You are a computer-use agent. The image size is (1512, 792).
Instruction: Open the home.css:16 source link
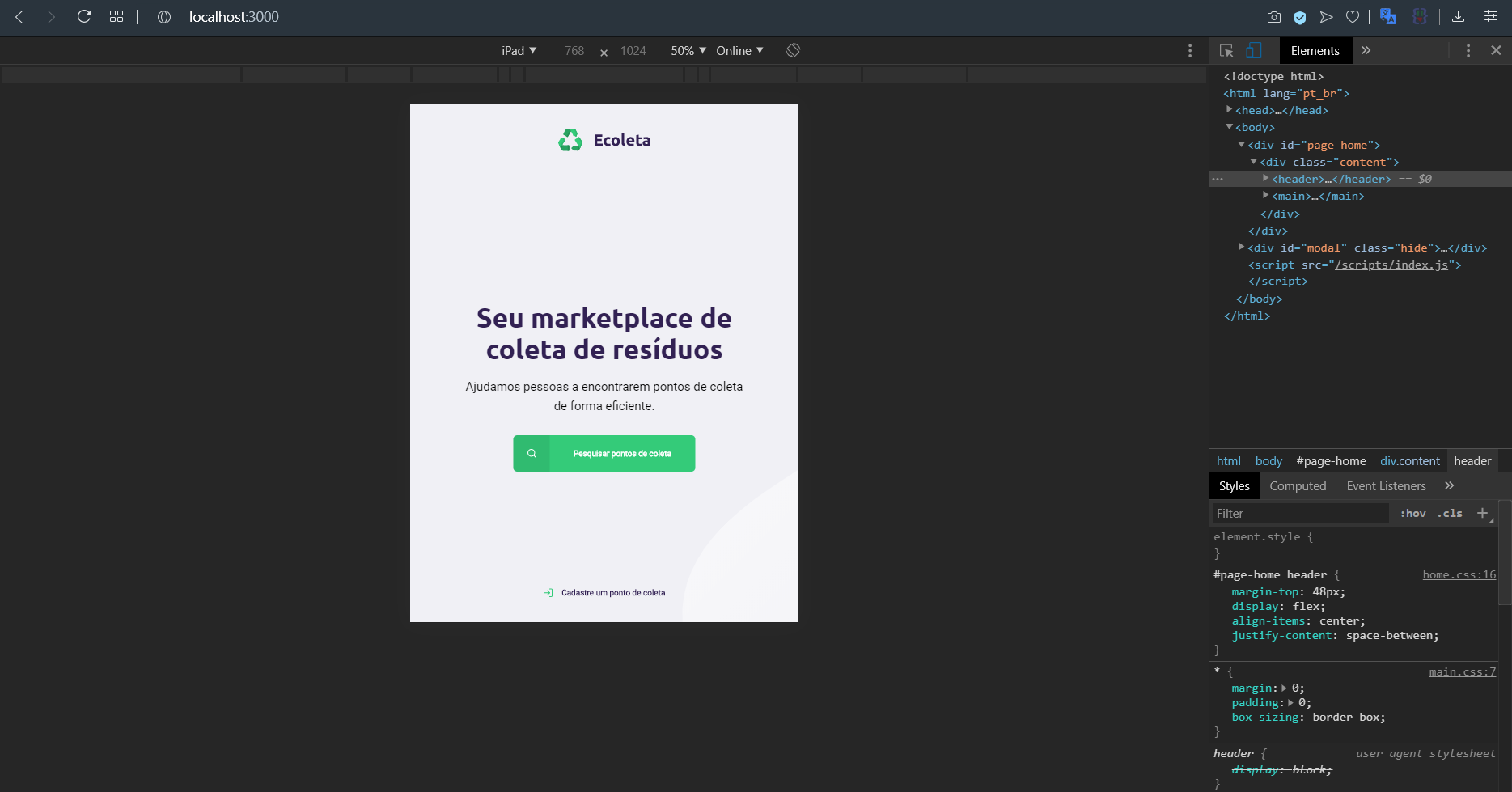[x=1459, y=574]
